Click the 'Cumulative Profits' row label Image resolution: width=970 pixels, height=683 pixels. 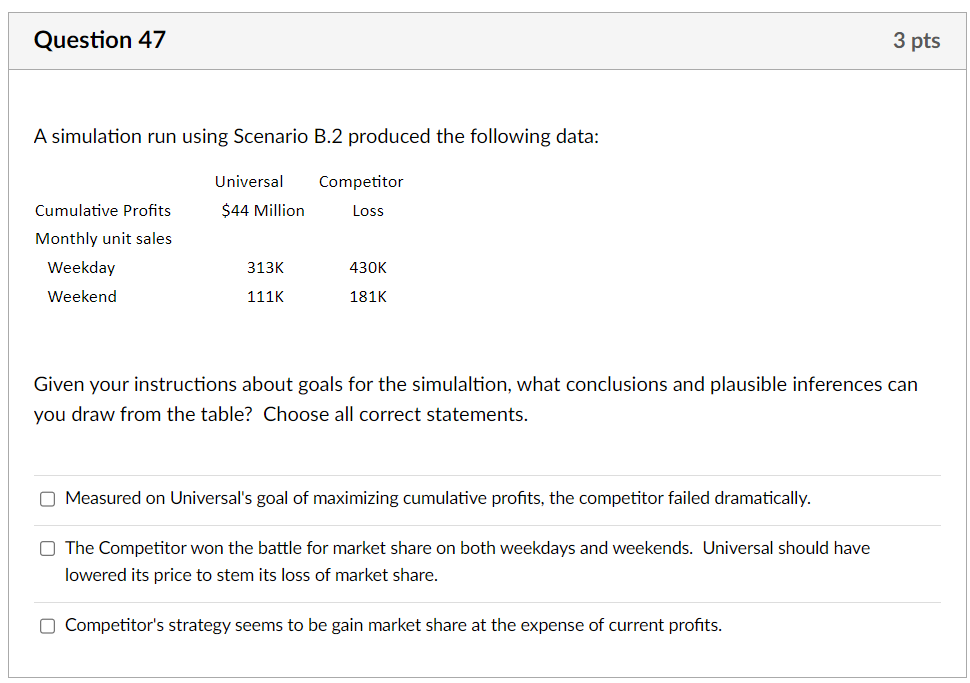pyautogui.click(x=103, y=211)
